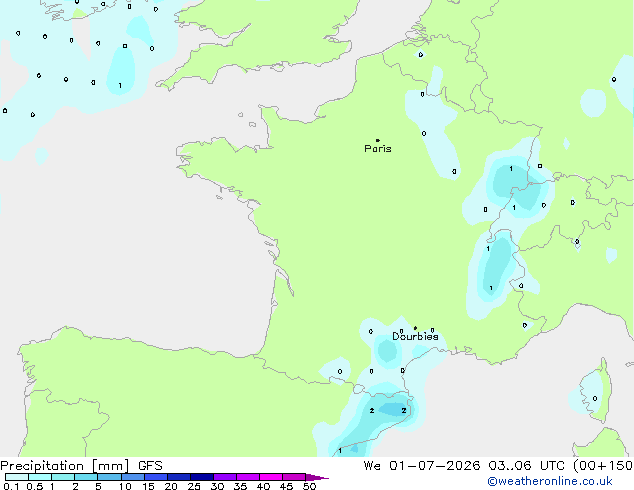
Task: Pick the blue swatch between 15 and 20
Action: point(156,477)
